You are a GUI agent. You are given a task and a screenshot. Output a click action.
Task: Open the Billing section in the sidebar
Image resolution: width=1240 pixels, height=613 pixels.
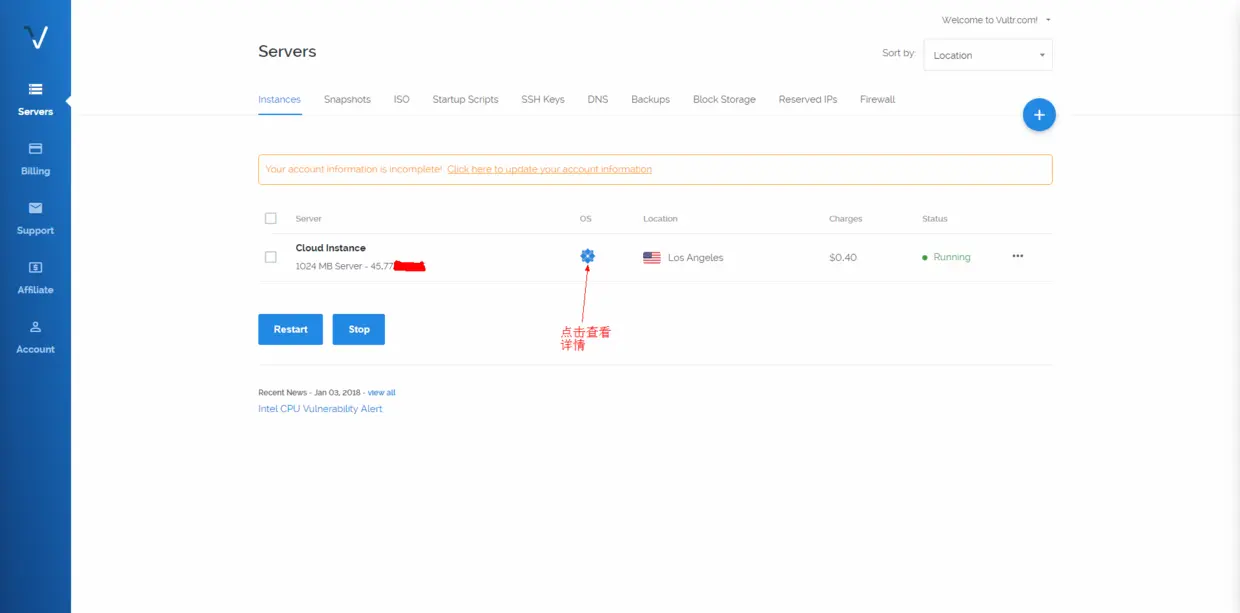click(35, 159)
